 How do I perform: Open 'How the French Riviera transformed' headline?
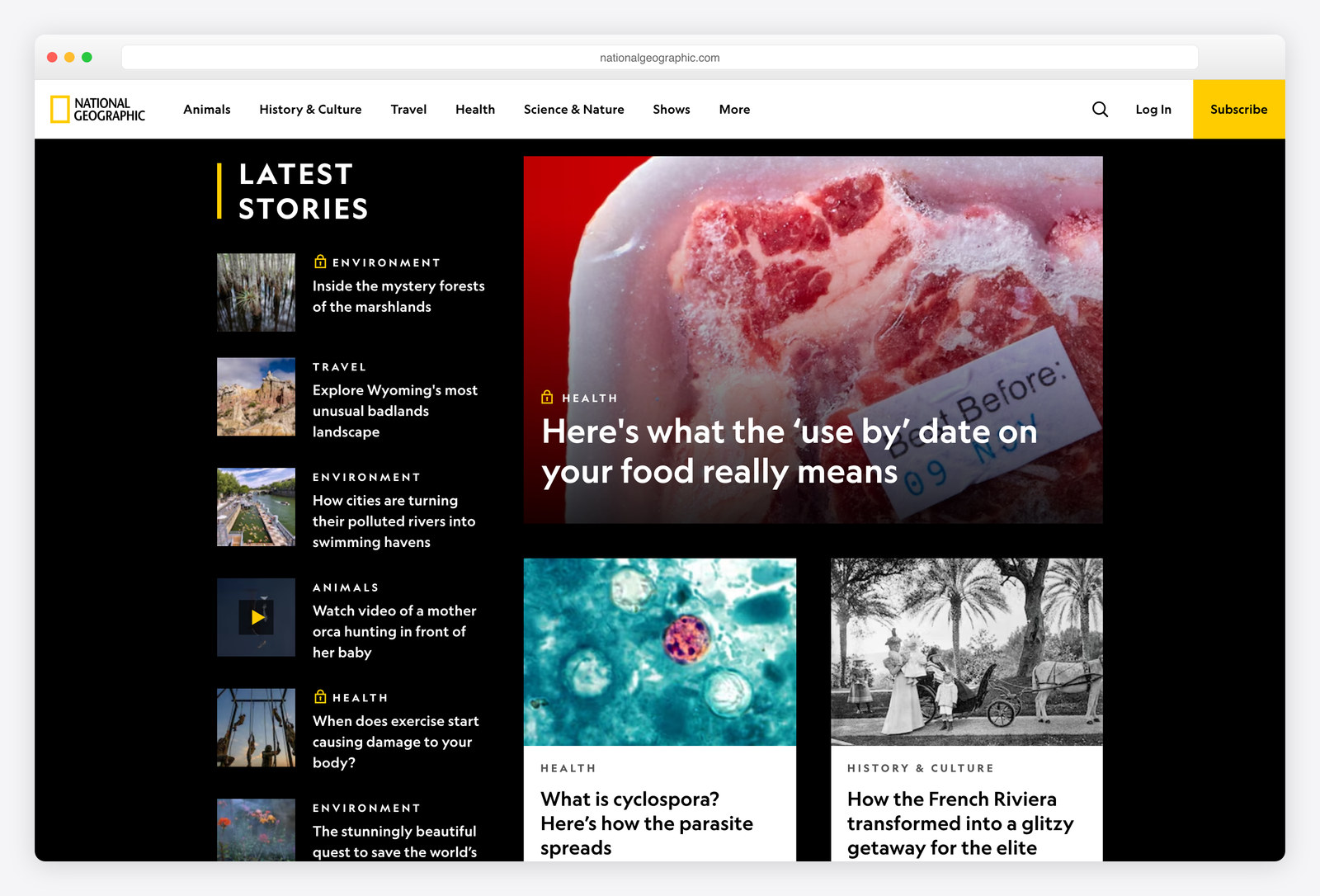click(960, 823)
